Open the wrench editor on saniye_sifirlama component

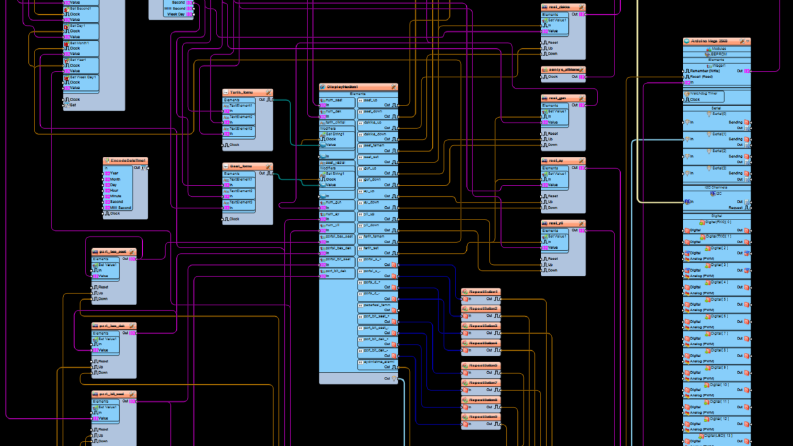582,70
